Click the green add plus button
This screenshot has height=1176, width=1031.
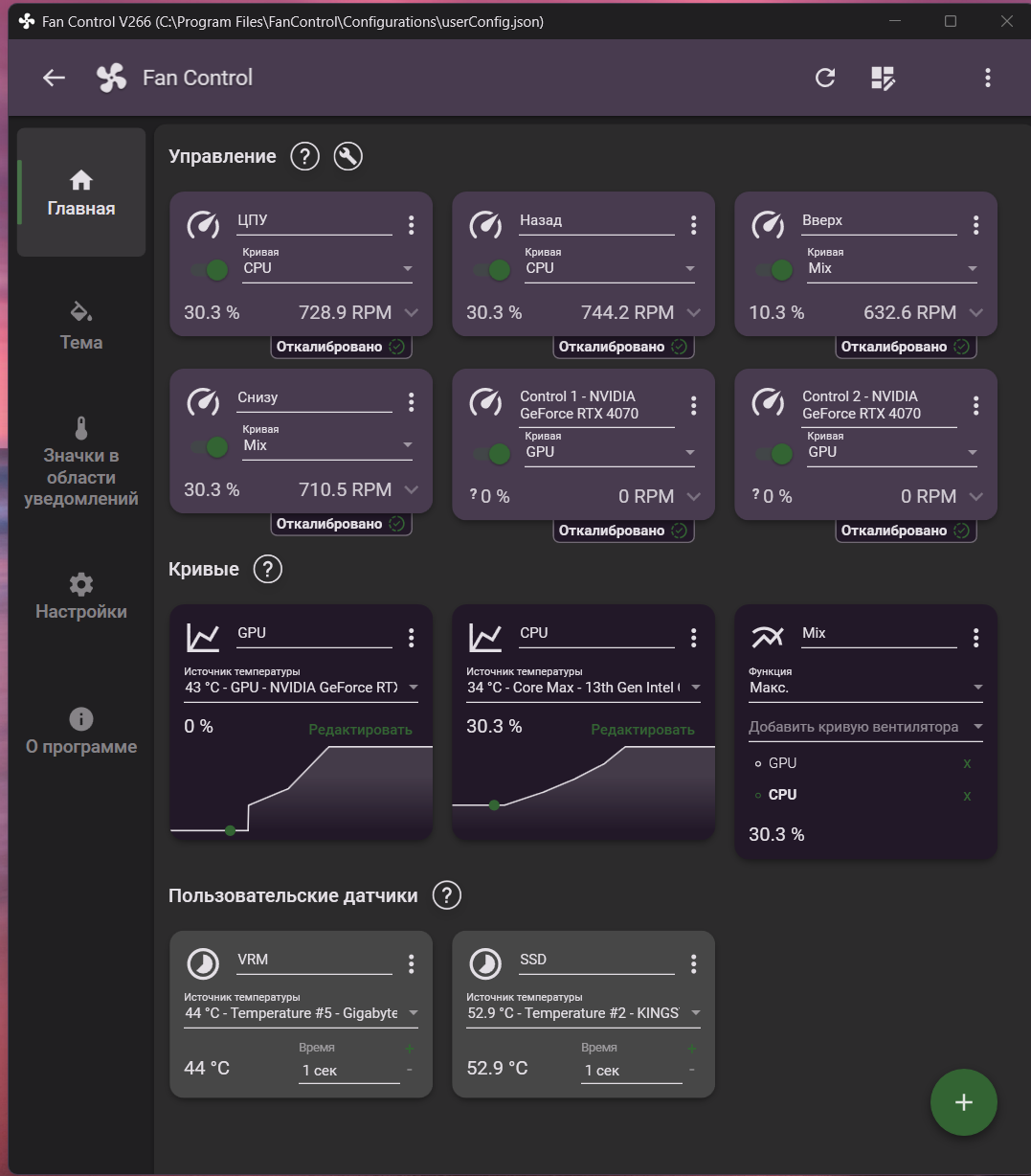click(x=964, y=1102)
